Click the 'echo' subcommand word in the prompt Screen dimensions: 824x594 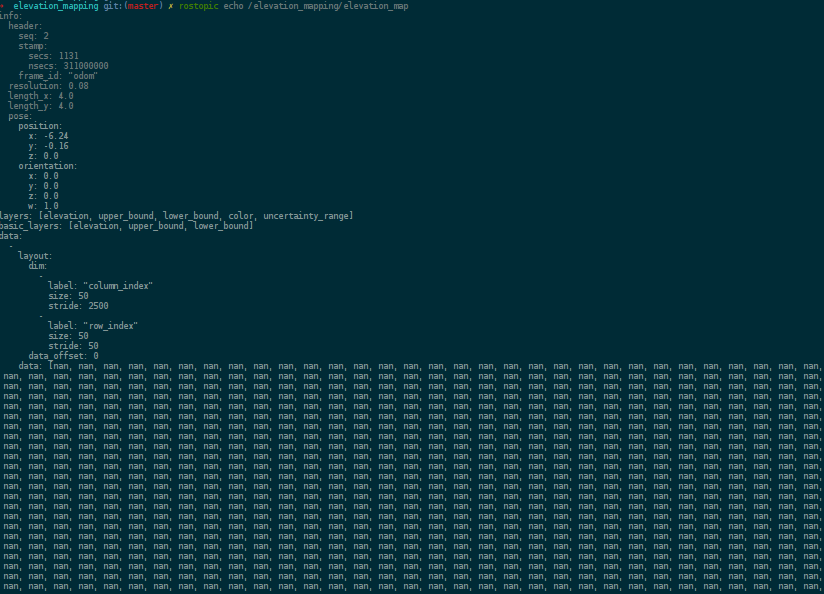coord(233,6)
